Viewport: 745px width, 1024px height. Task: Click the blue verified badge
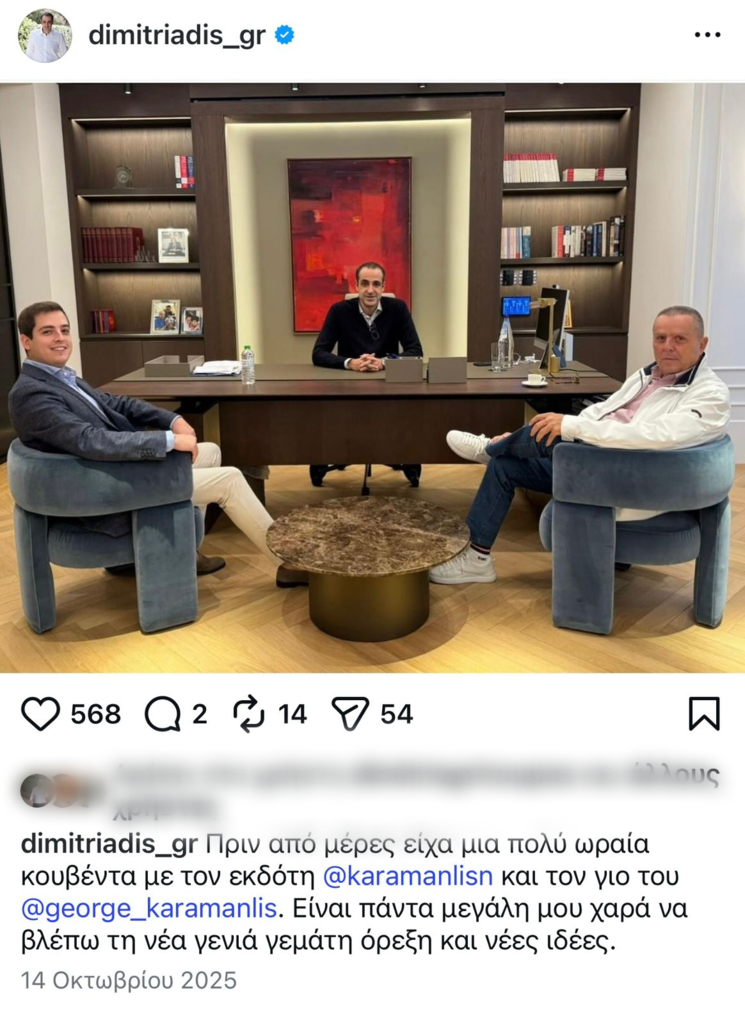point(284,35)
